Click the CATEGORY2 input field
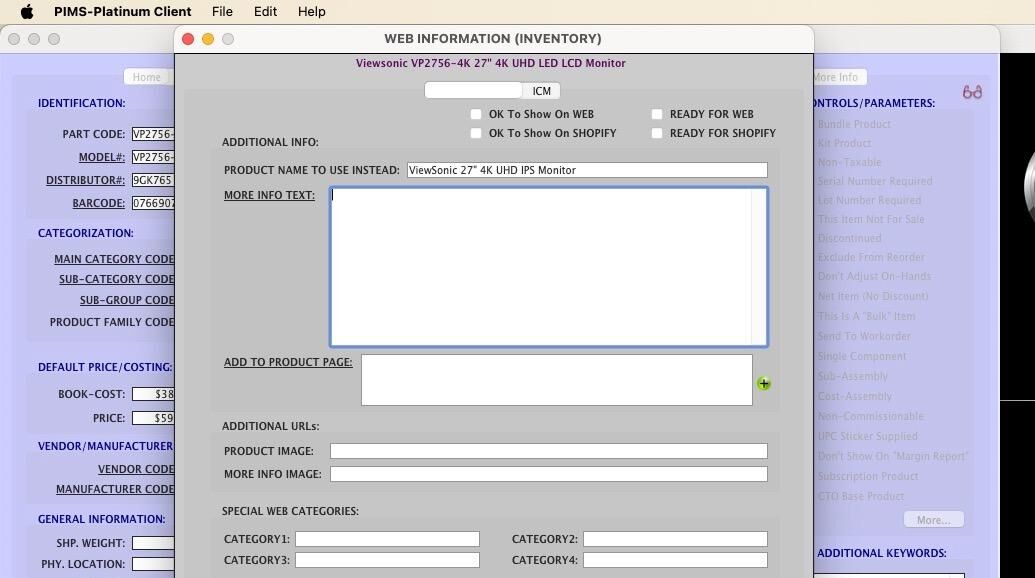The width and height of the screenshot is (1035, 578). pyautogui.click(x=675, y=539)
